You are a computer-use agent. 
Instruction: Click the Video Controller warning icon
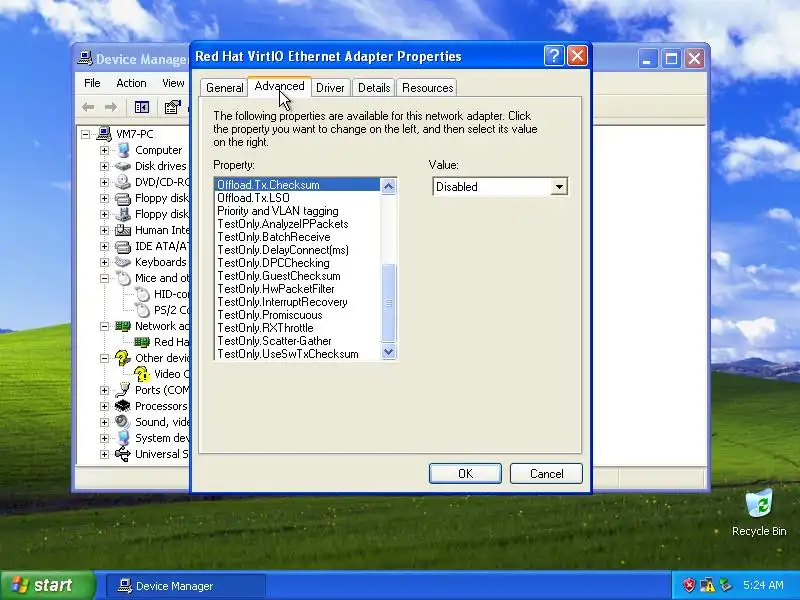(142, 374)
